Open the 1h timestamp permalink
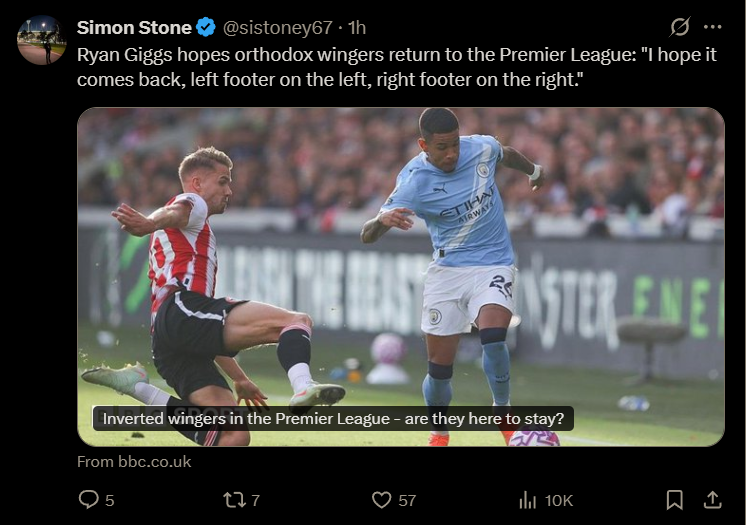This screenshot has width=746, height=525. pos(357,27)
